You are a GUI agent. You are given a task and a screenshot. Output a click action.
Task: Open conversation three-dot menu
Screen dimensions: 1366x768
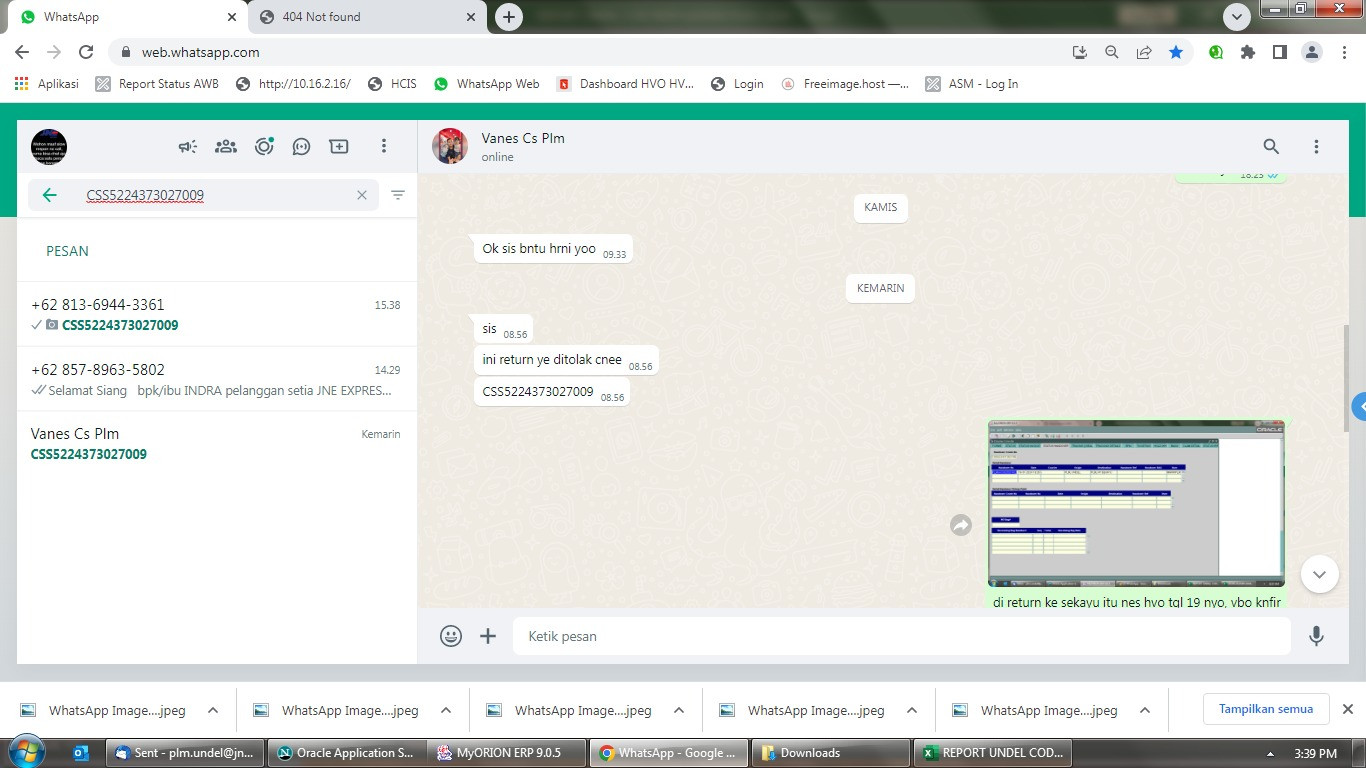point(1316,147)
